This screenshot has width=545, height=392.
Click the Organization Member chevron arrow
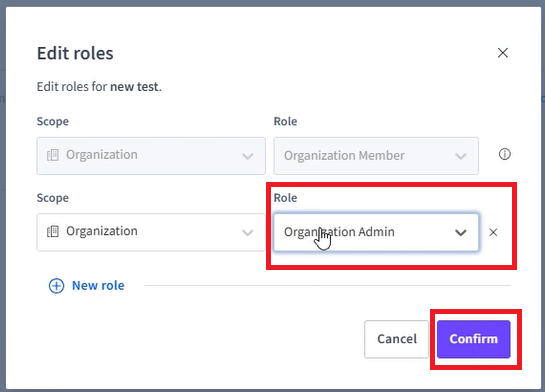click(461, 156)
